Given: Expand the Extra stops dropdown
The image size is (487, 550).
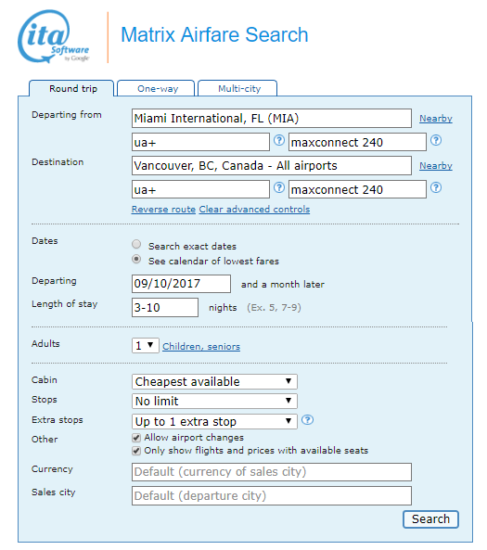Looking at the screenshot, I should tap(215, 421).
